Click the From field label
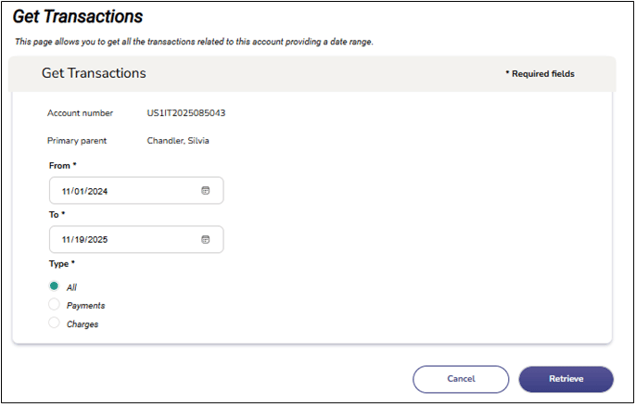This screenshot has height=404, width=635. click(x=62, y=164)
